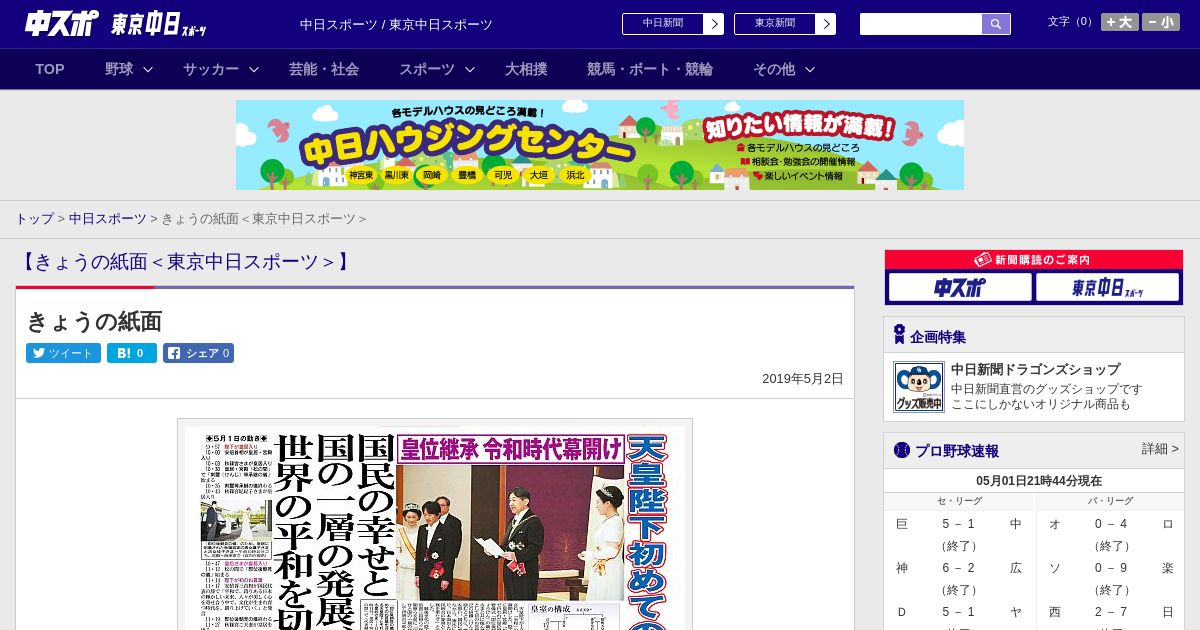Click the Hatena B! bookmark button
Screen dimensions: 1200x630
(132, 353)
